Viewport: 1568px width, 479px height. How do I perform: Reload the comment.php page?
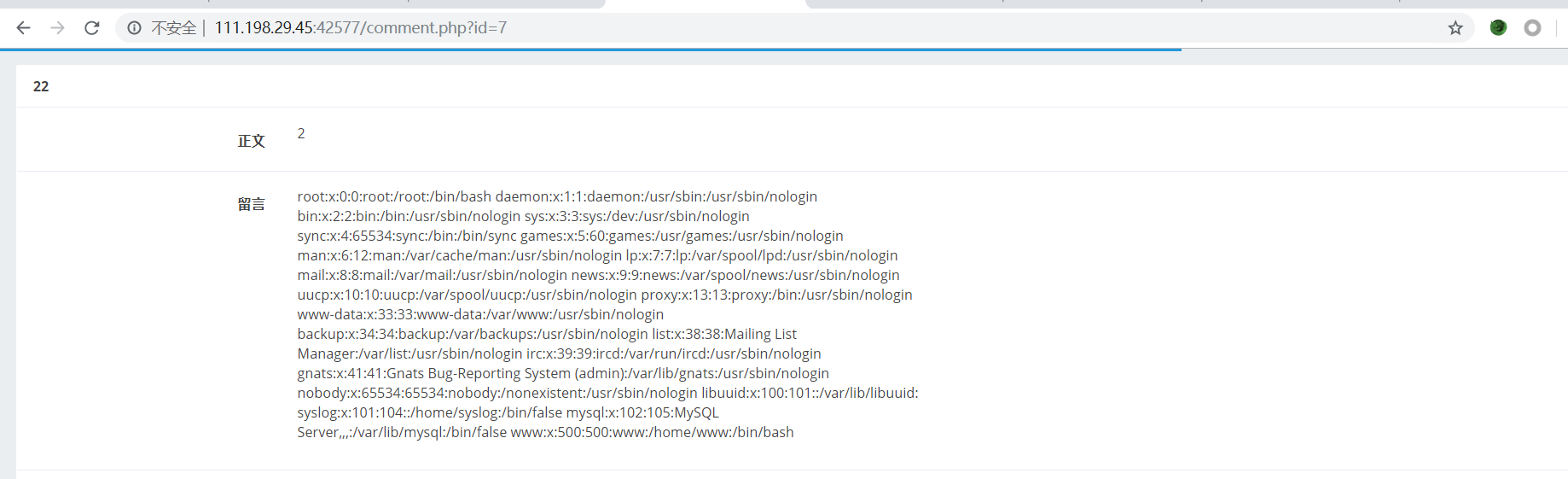[92, 28]
